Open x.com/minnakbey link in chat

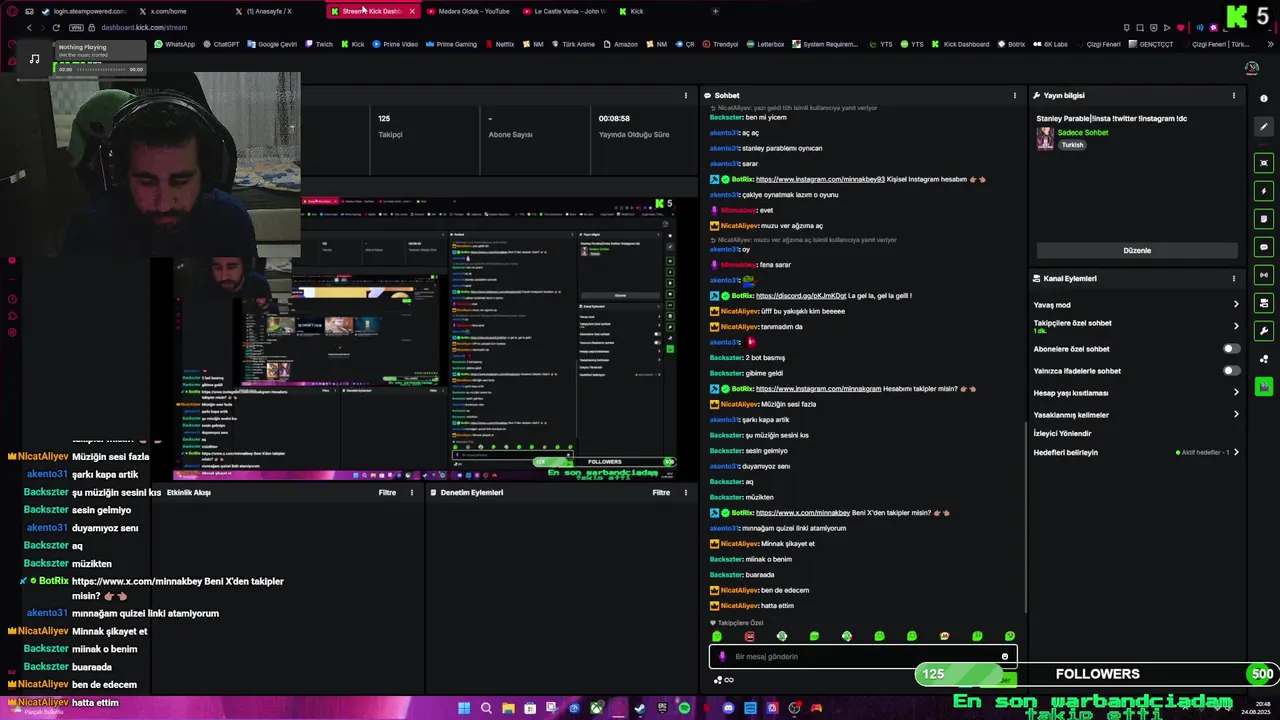[x=803, y=513]
